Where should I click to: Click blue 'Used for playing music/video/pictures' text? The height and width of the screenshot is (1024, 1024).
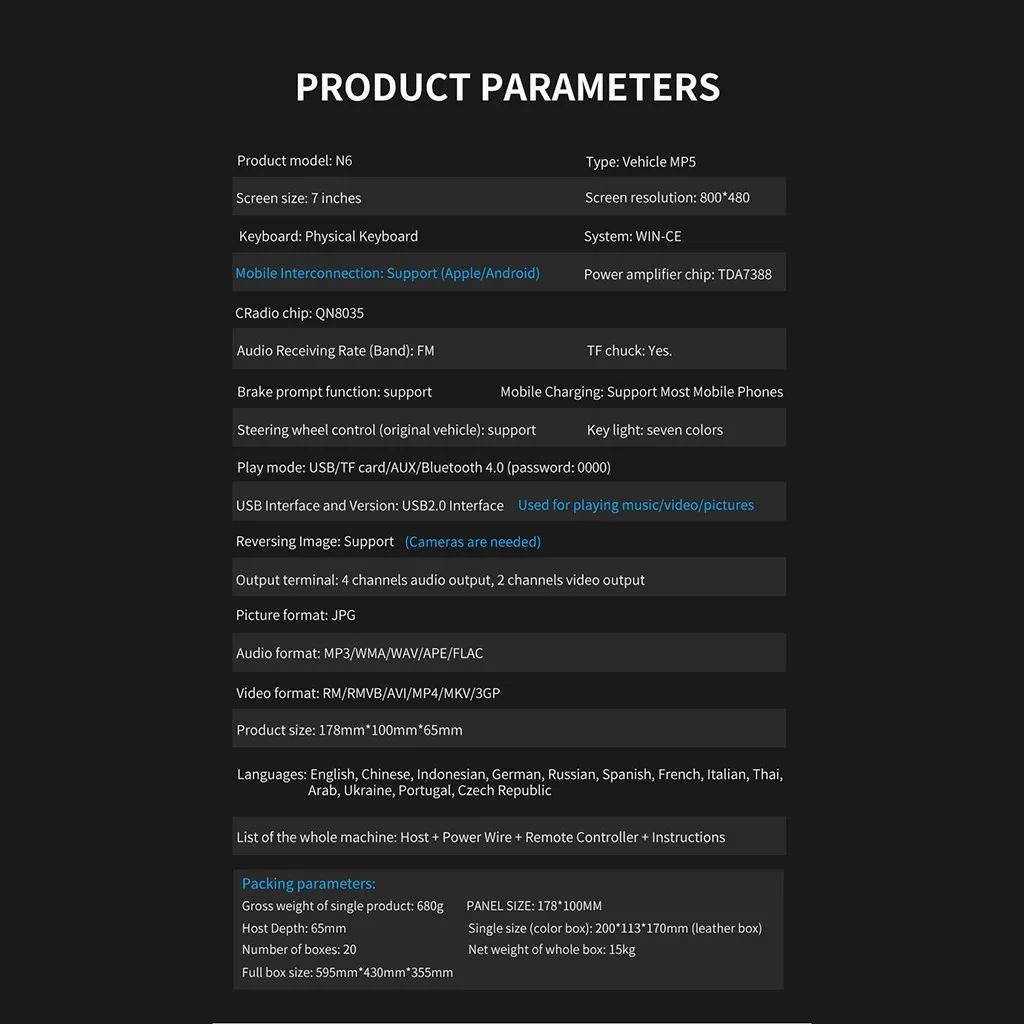point(636,505)
